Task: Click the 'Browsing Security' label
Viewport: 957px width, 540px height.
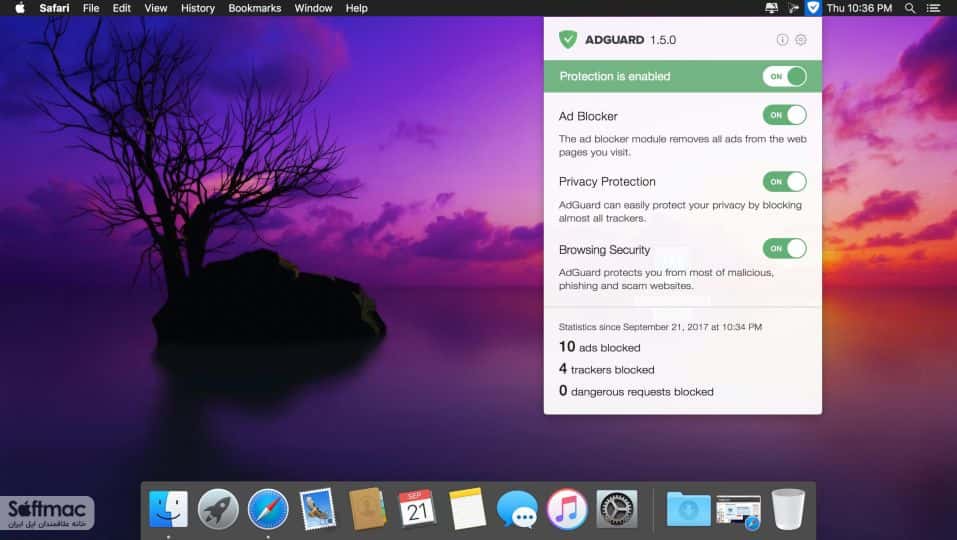Action: (x=604, y=250)
